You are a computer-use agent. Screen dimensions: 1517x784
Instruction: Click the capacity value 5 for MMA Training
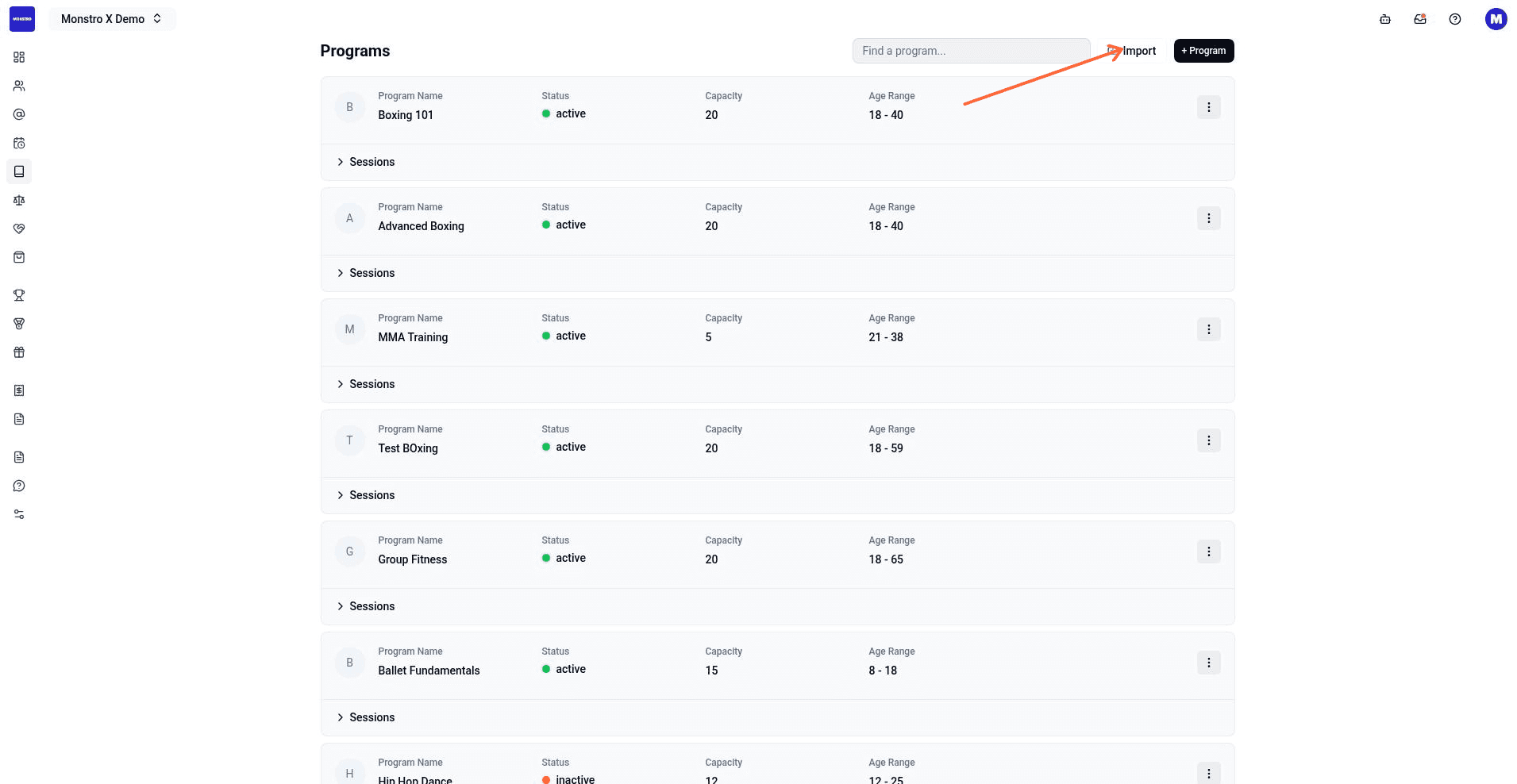coord(708,337)
